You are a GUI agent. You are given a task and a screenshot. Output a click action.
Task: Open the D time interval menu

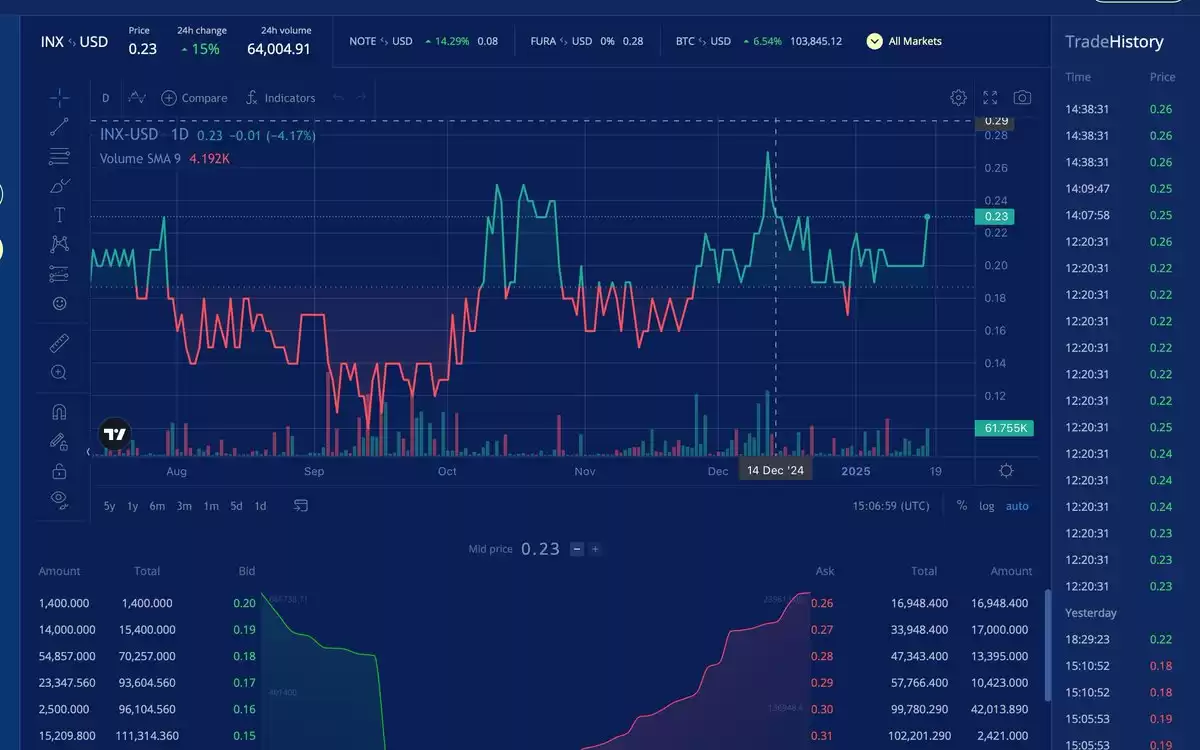[106, 98]
